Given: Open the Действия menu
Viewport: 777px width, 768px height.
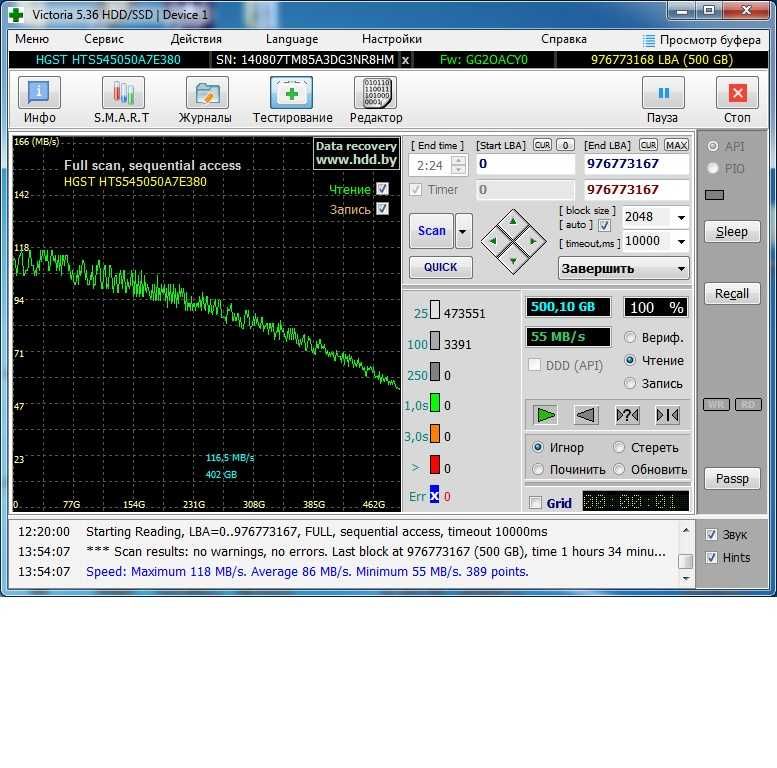Looking at the screenshot, I should [x=196, y=39].
